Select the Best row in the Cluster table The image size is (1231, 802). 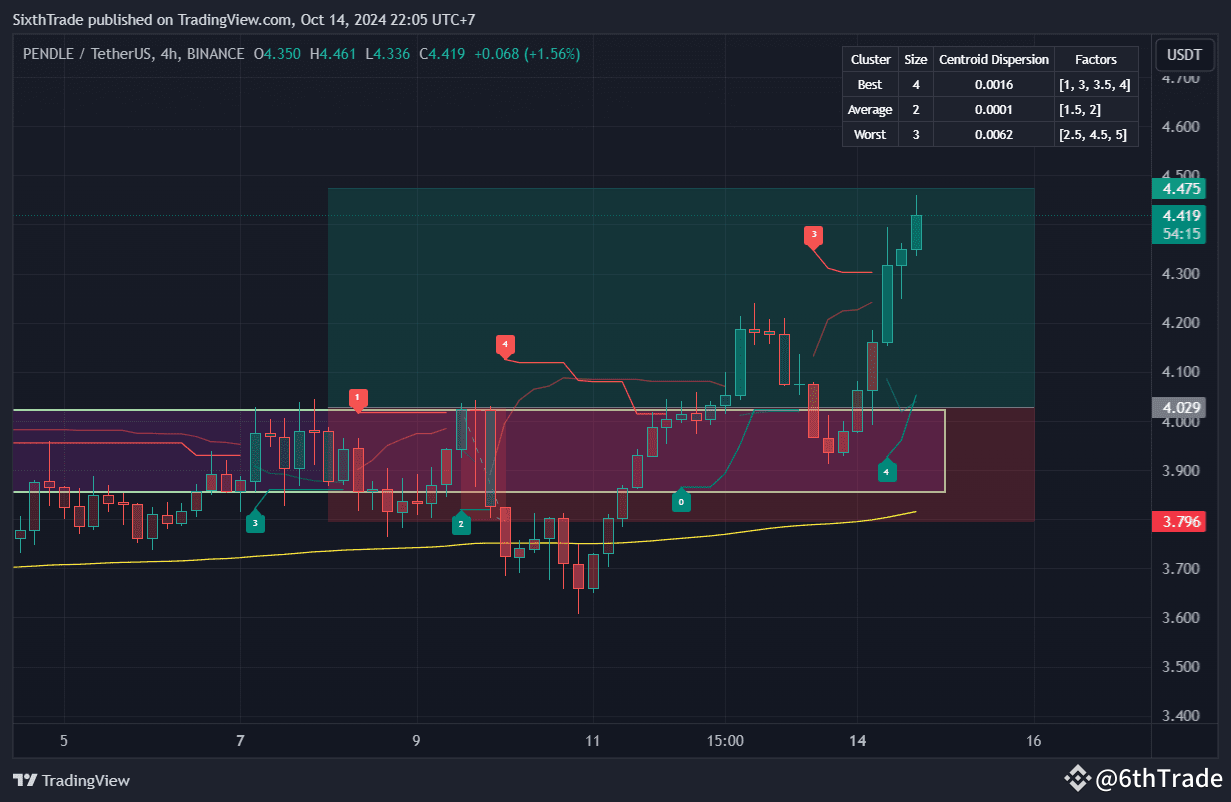click(x=869, y=84)
